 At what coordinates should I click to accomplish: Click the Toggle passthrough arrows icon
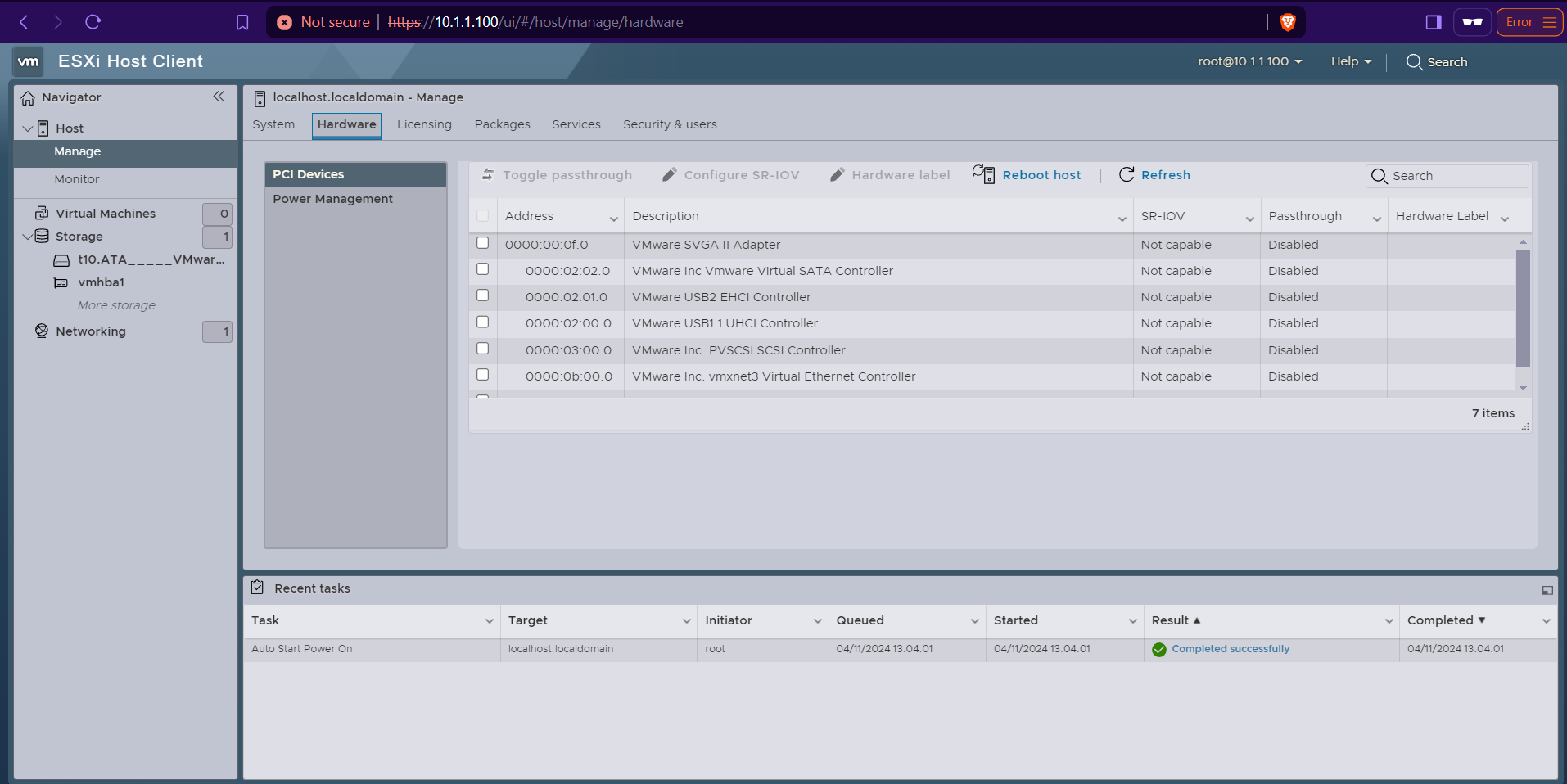point(488,174)
